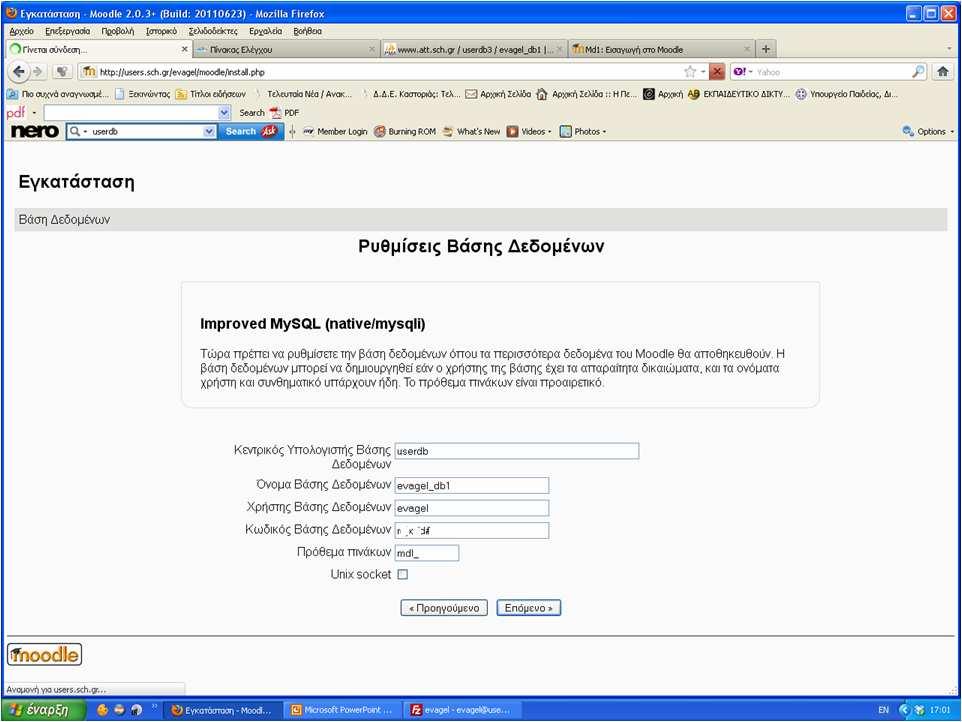962x722 pixels.
Task: Open the Αρχείο menu
Action: click(x=22, y=31)
